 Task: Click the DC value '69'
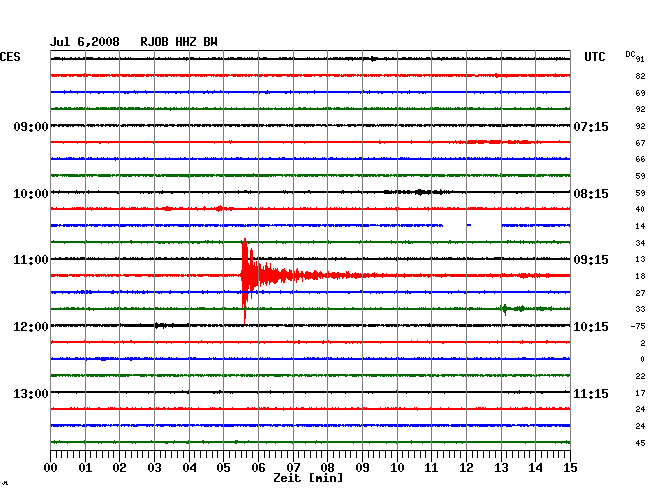(640, 93)
